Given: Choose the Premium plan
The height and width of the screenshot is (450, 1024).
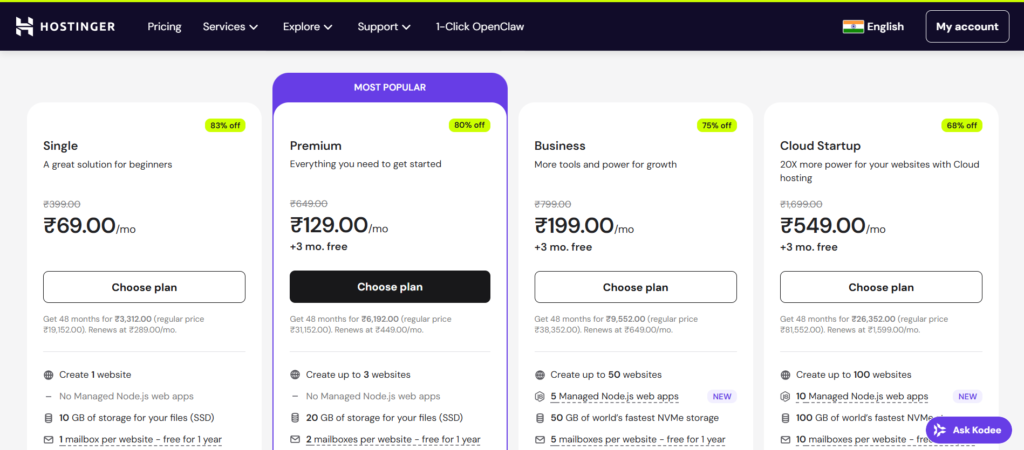Looking at the screenshot, I should (390, 287).
